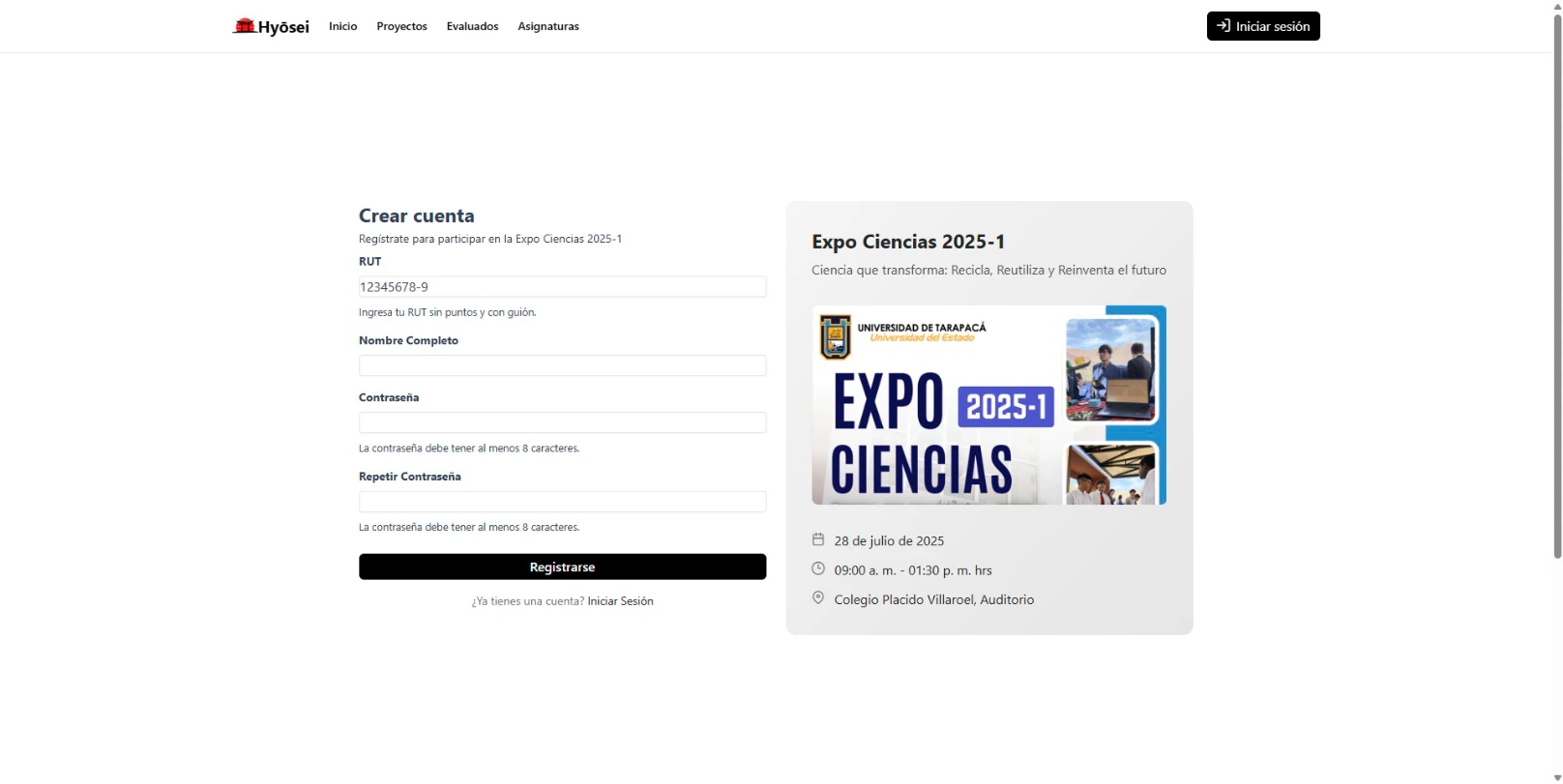
Task: Open the Inicio navigation item
Action: coord(342,26)
